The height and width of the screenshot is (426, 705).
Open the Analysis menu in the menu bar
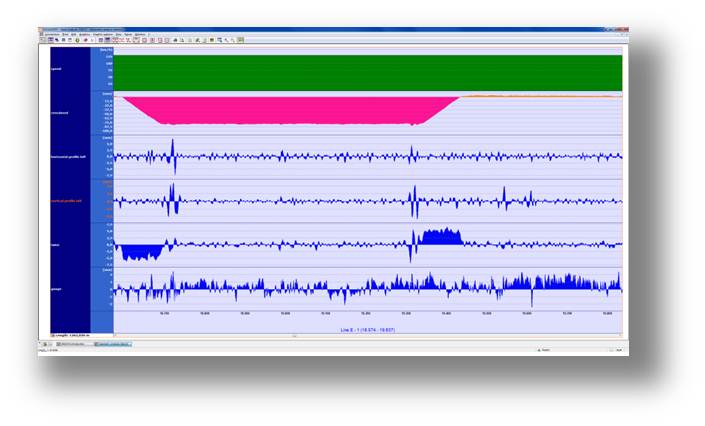84,34
